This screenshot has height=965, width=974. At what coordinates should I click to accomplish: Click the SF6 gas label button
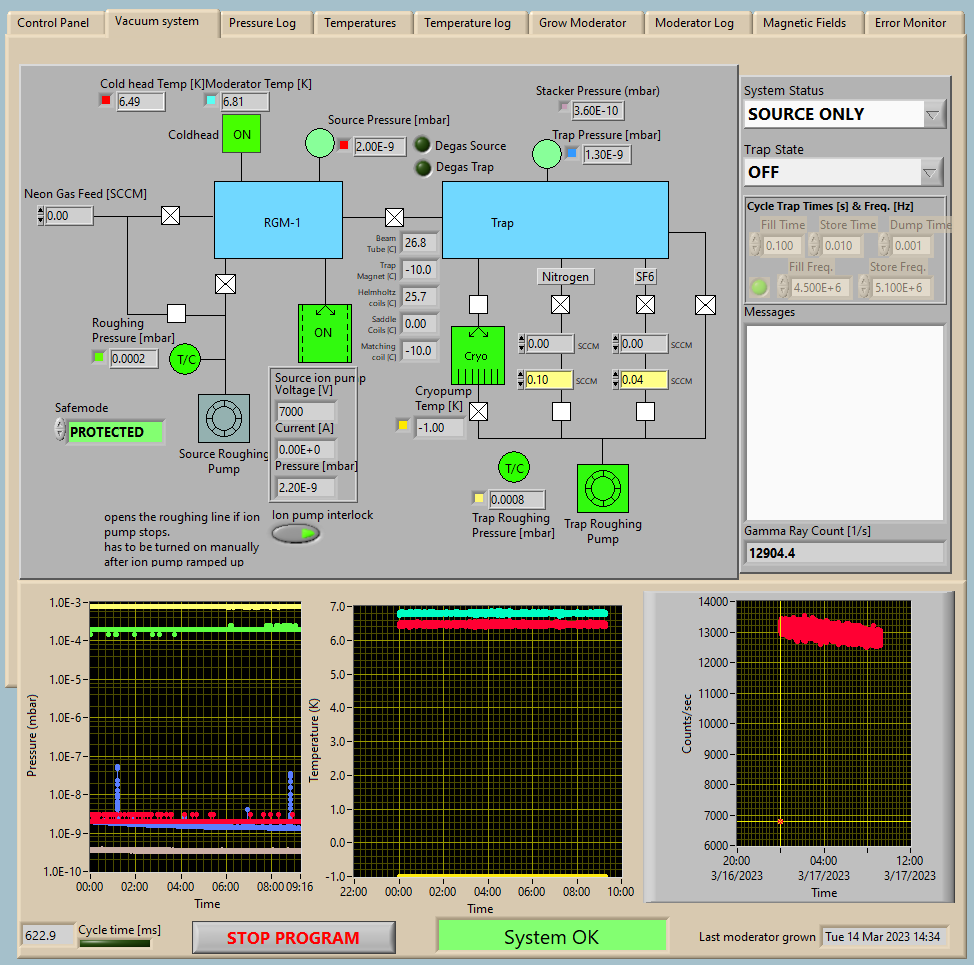645,277
